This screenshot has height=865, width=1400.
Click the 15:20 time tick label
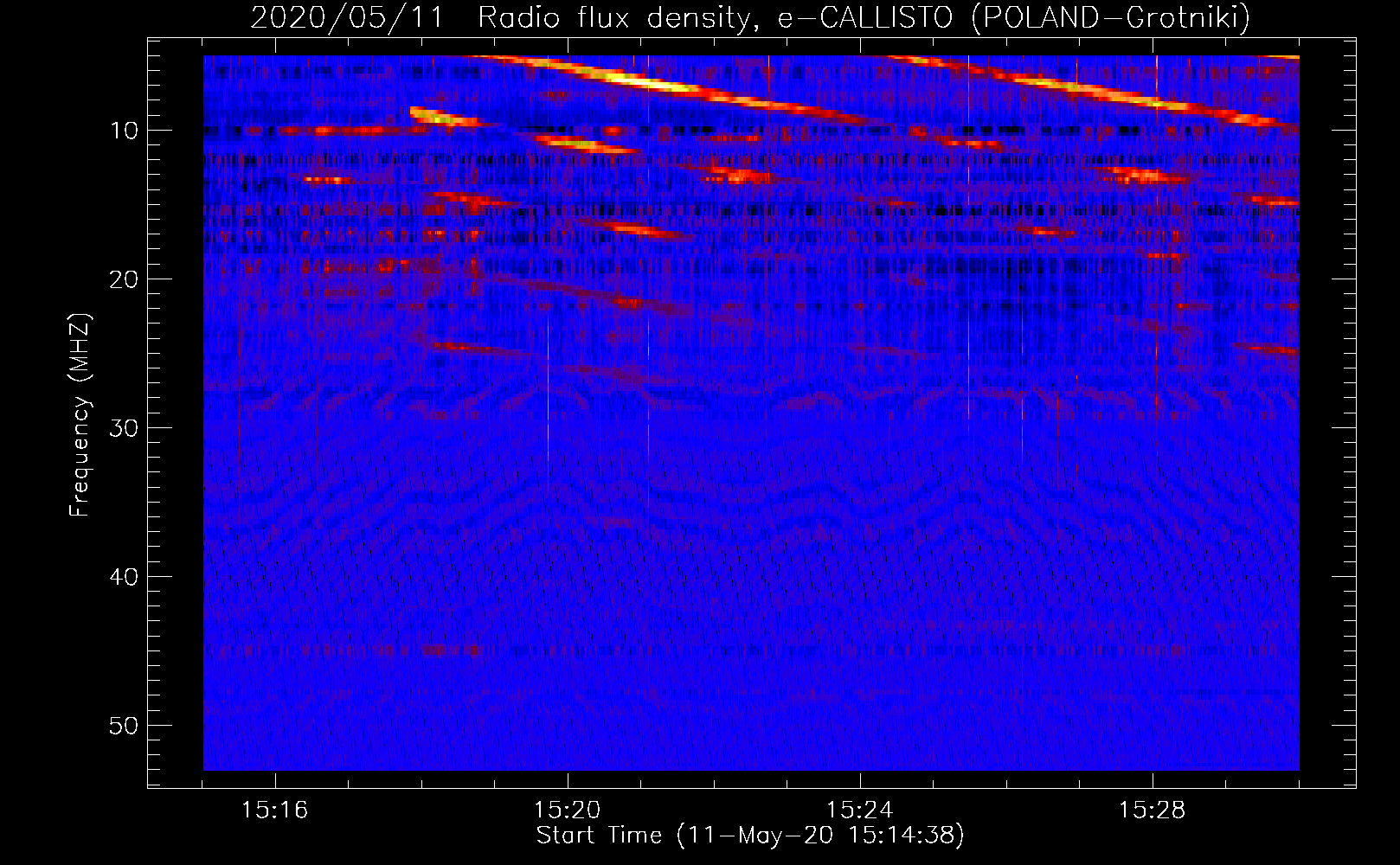click(567, 811)
